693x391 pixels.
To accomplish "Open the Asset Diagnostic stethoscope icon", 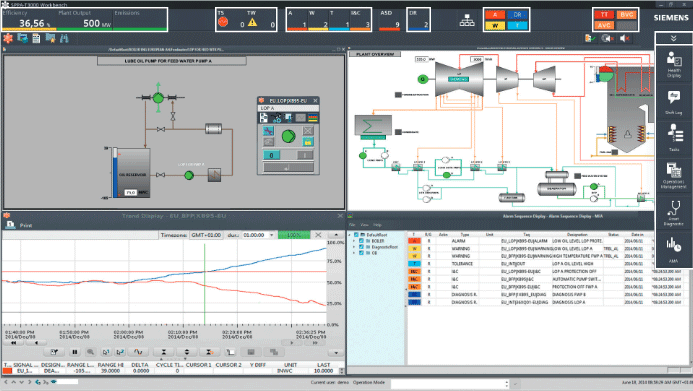I will (674, 213).
